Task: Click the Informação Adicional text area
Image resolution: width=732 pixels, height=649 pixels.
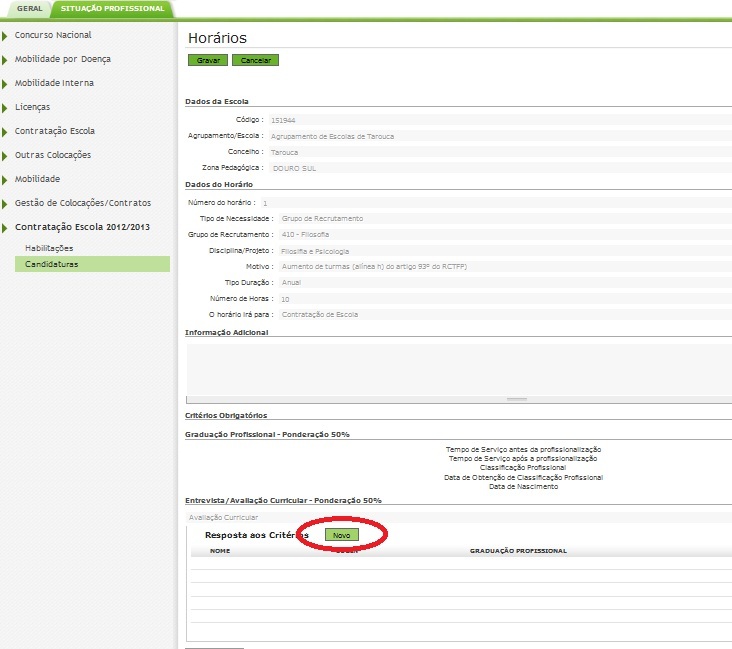Action: [x=458, y=368]
